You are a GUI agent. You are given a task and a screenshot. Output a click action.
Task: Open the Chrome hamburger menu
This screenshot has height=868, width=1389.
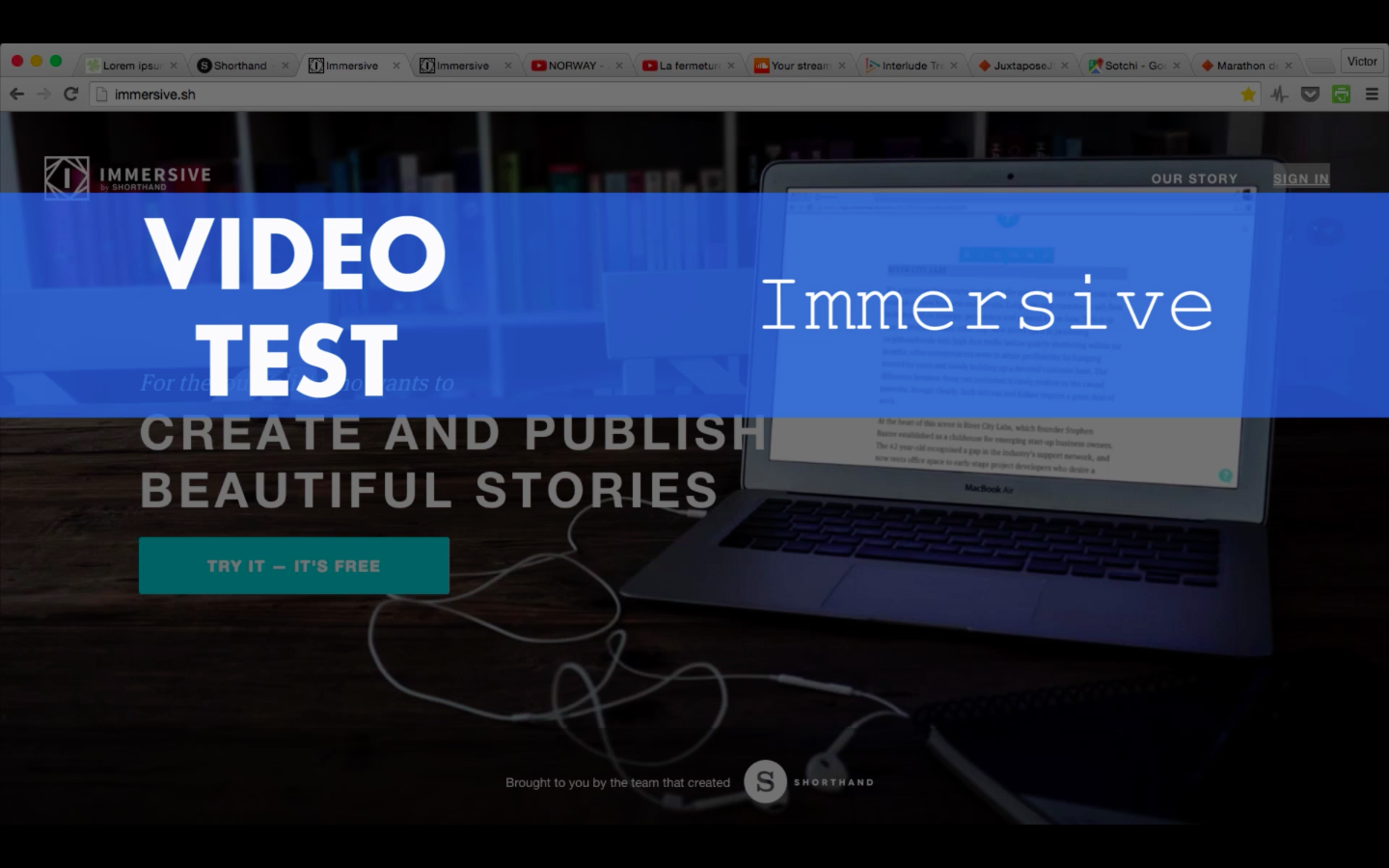(x=1372, y=95)
